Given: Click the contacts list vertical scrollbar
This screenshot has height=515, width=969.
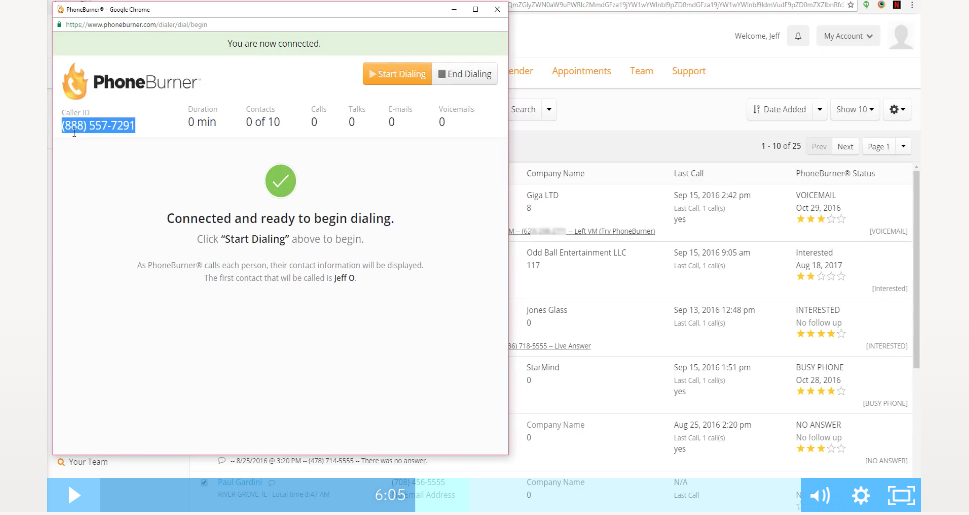Looking at the screenshot, I should (916, 269).
